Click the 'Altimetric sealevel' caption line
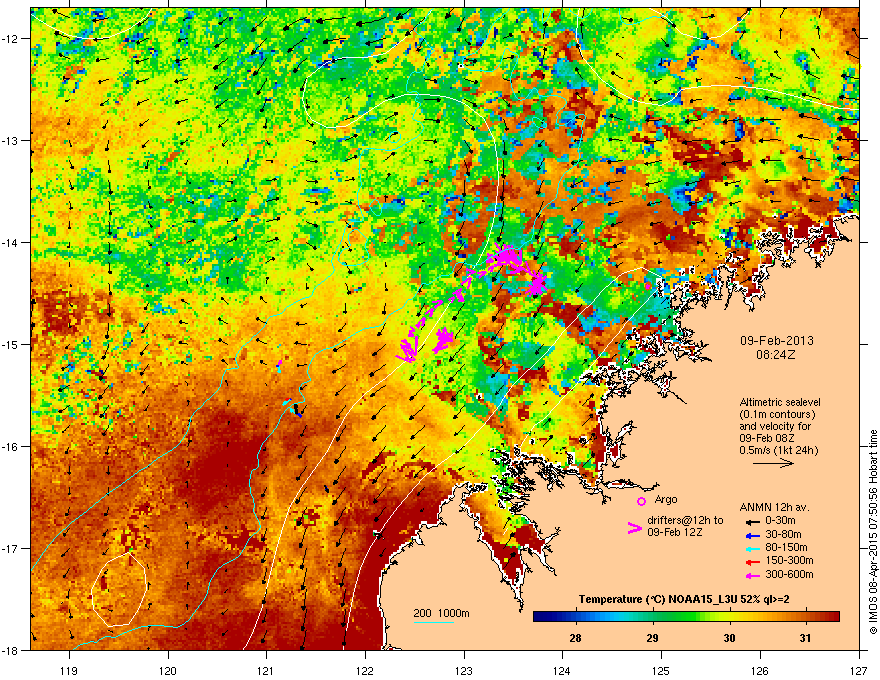This screenshot has height=680, width=880. 780,402
